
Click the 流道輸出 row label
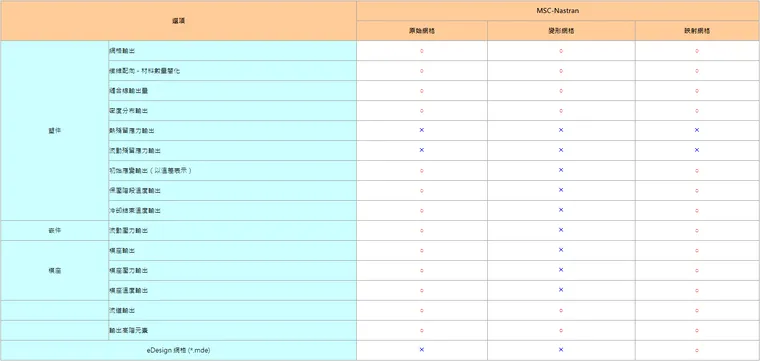[x=122, y=311]
